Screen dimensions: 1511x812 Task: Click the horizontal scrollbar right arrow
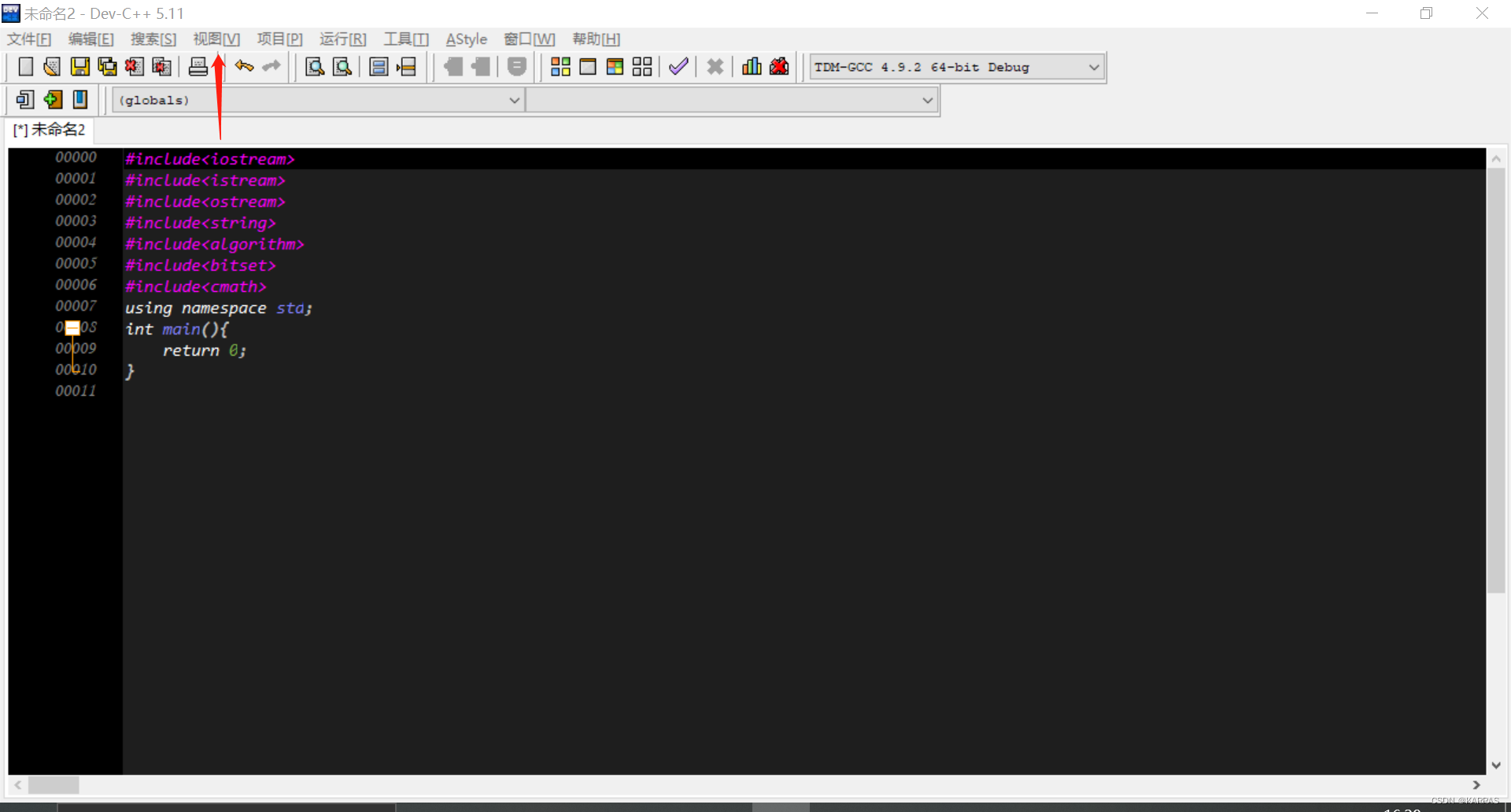coord(1476,785)
